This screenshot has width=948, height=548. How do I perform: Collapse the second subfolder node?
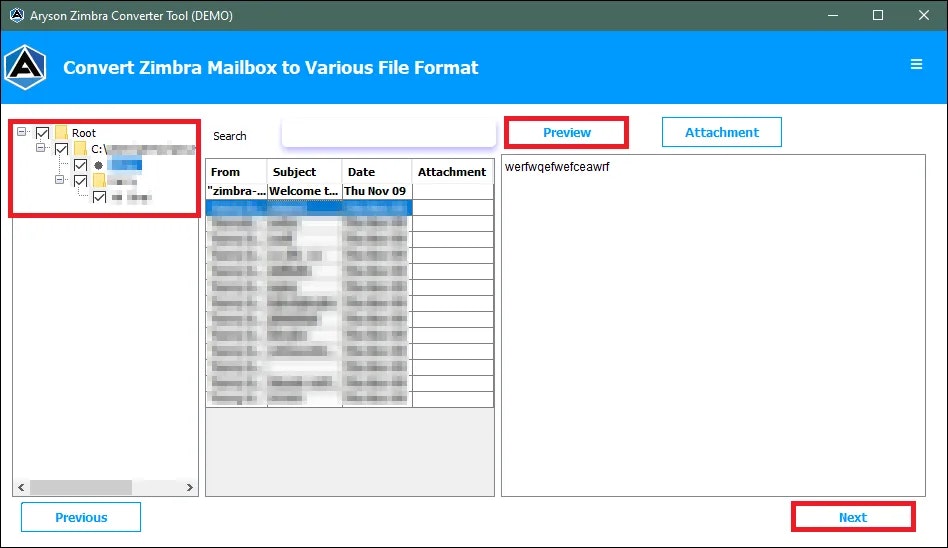[x=59, y=180]
